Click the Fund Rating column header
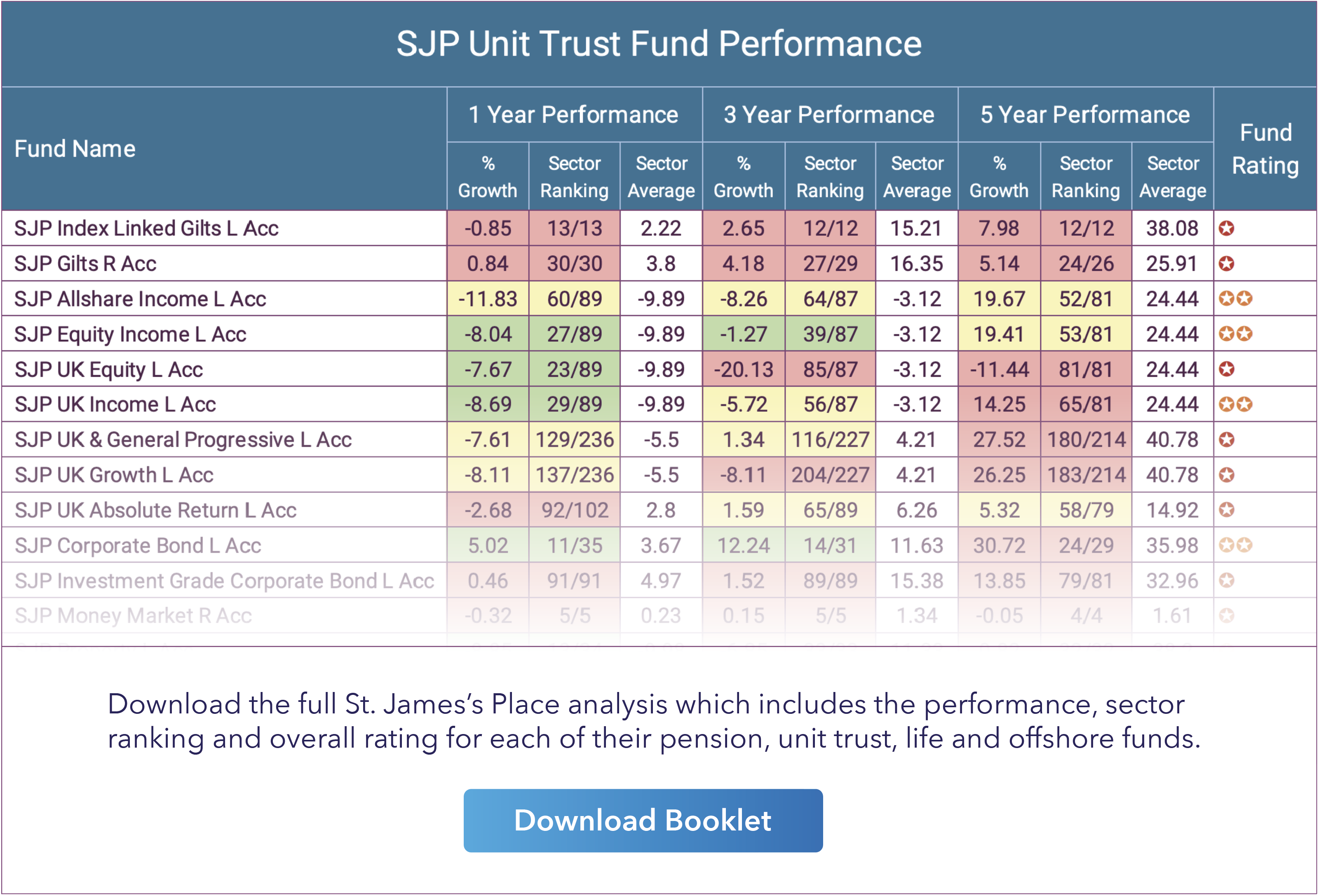Viewport: 1319px width, 896px height. click(1265, 149)
